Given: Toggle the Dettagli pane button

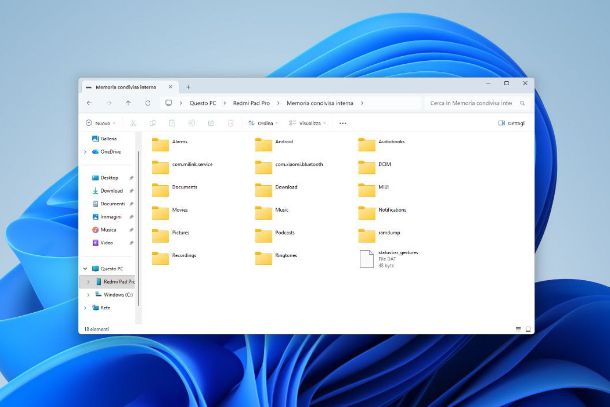Looking at the screenshot, I should (511, 123).
